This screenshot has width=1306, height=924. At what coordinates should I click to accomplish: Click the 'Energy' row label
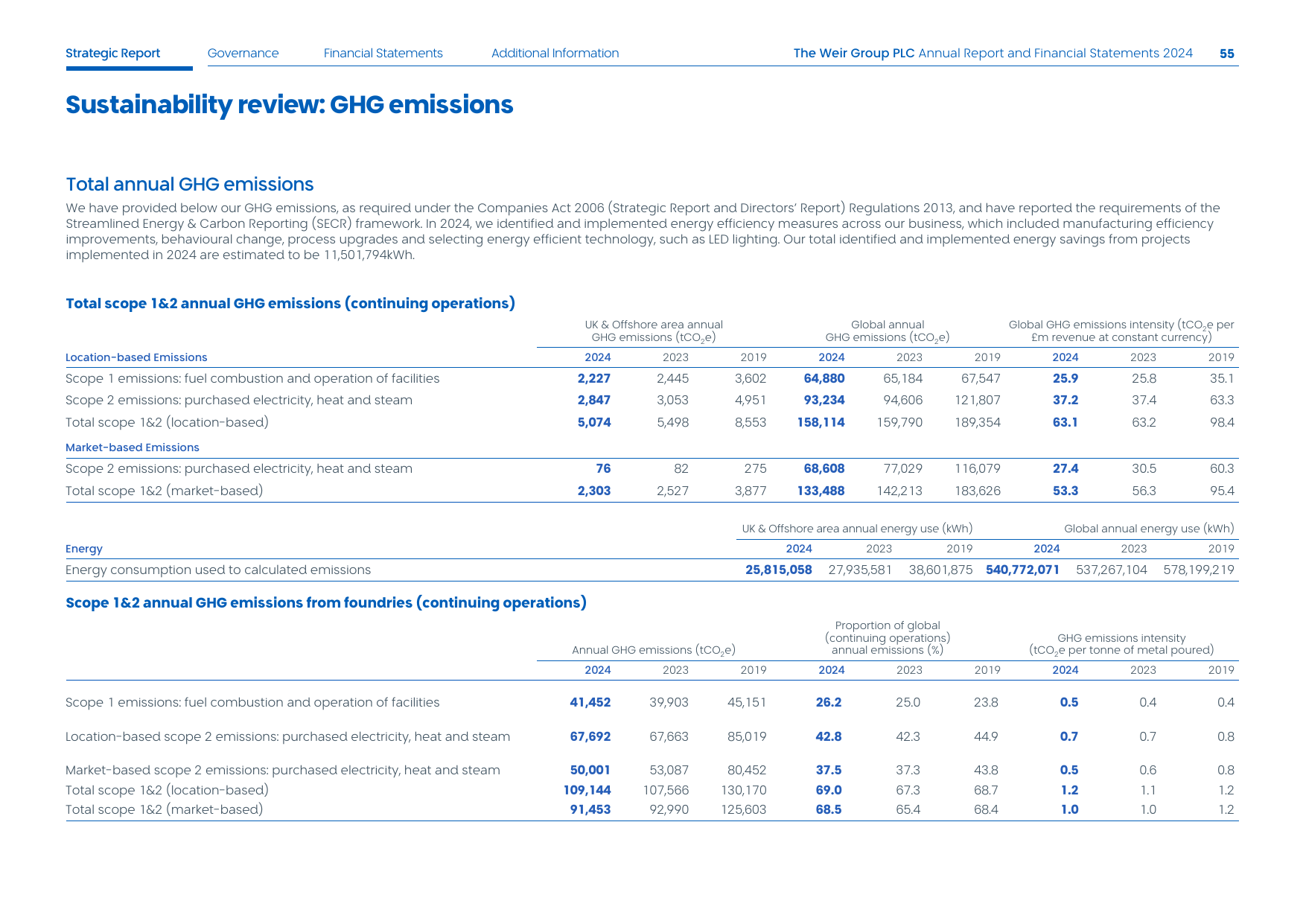click(84, 549)
